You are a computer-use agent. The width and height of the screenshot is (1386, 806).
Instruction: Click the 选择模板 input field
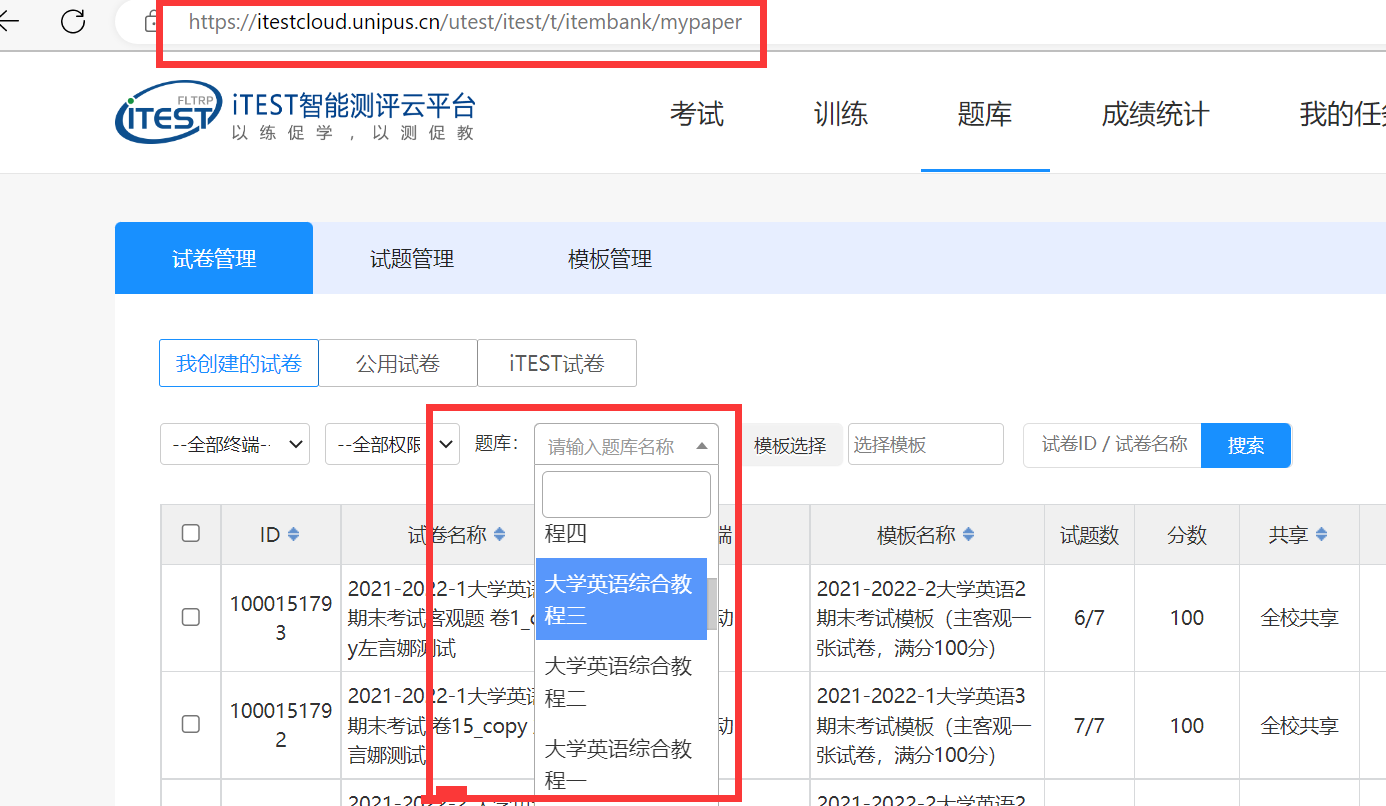(925, 445)
